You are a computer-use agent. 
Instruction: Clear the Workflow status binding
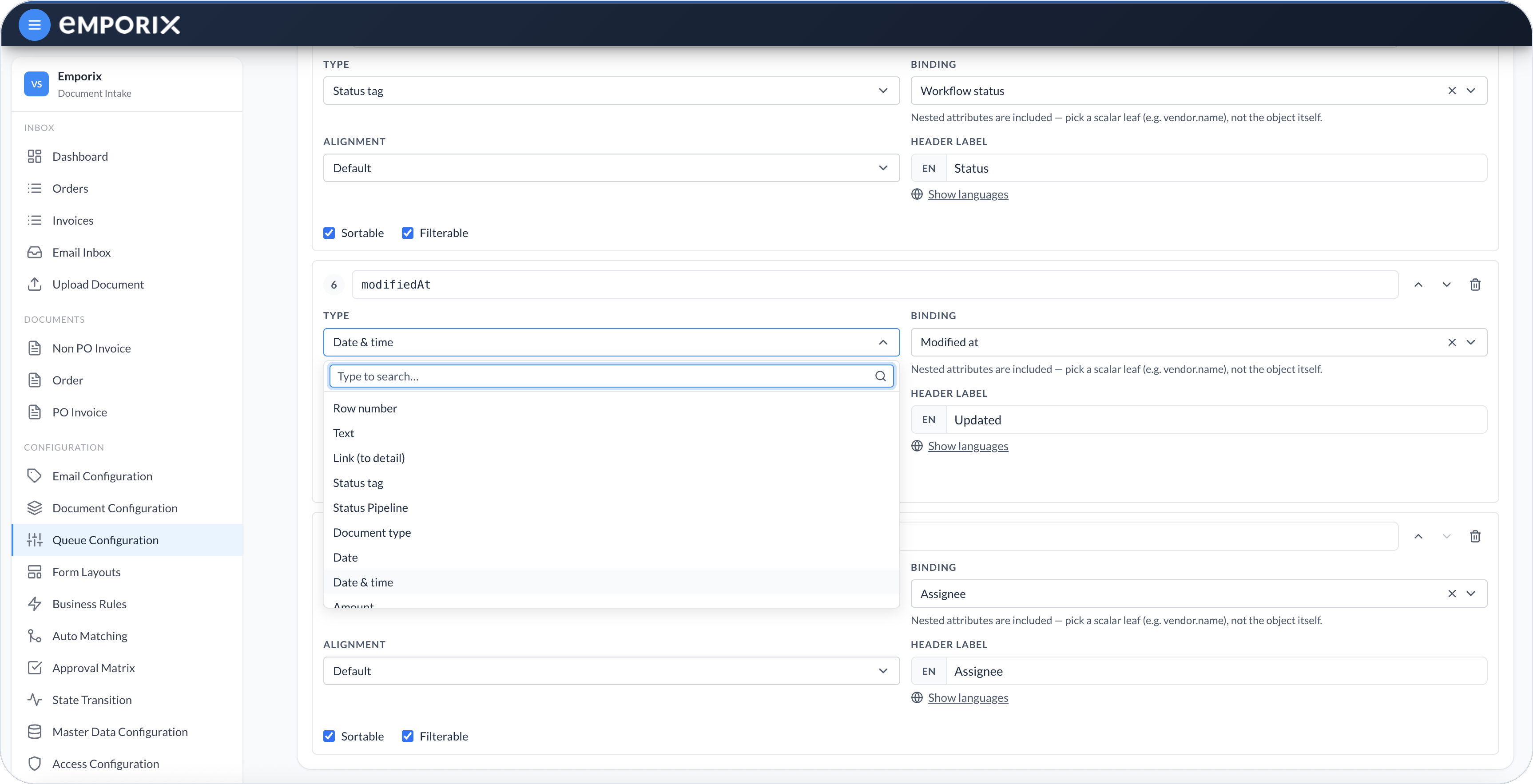point(1451,91)
